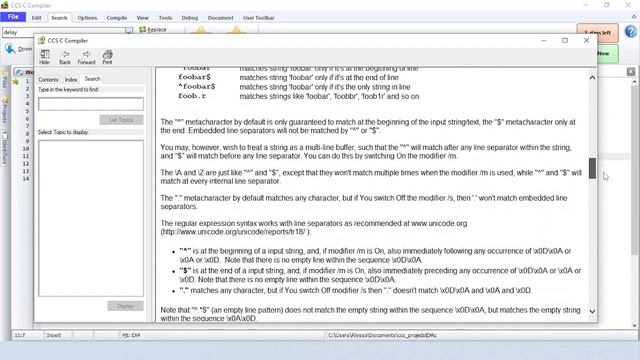Image resolution: width=640 pixels, height=360 pixels.
Task: Open the Options ribbon tab
Action: pyautogui.click(x=87, y=18)
